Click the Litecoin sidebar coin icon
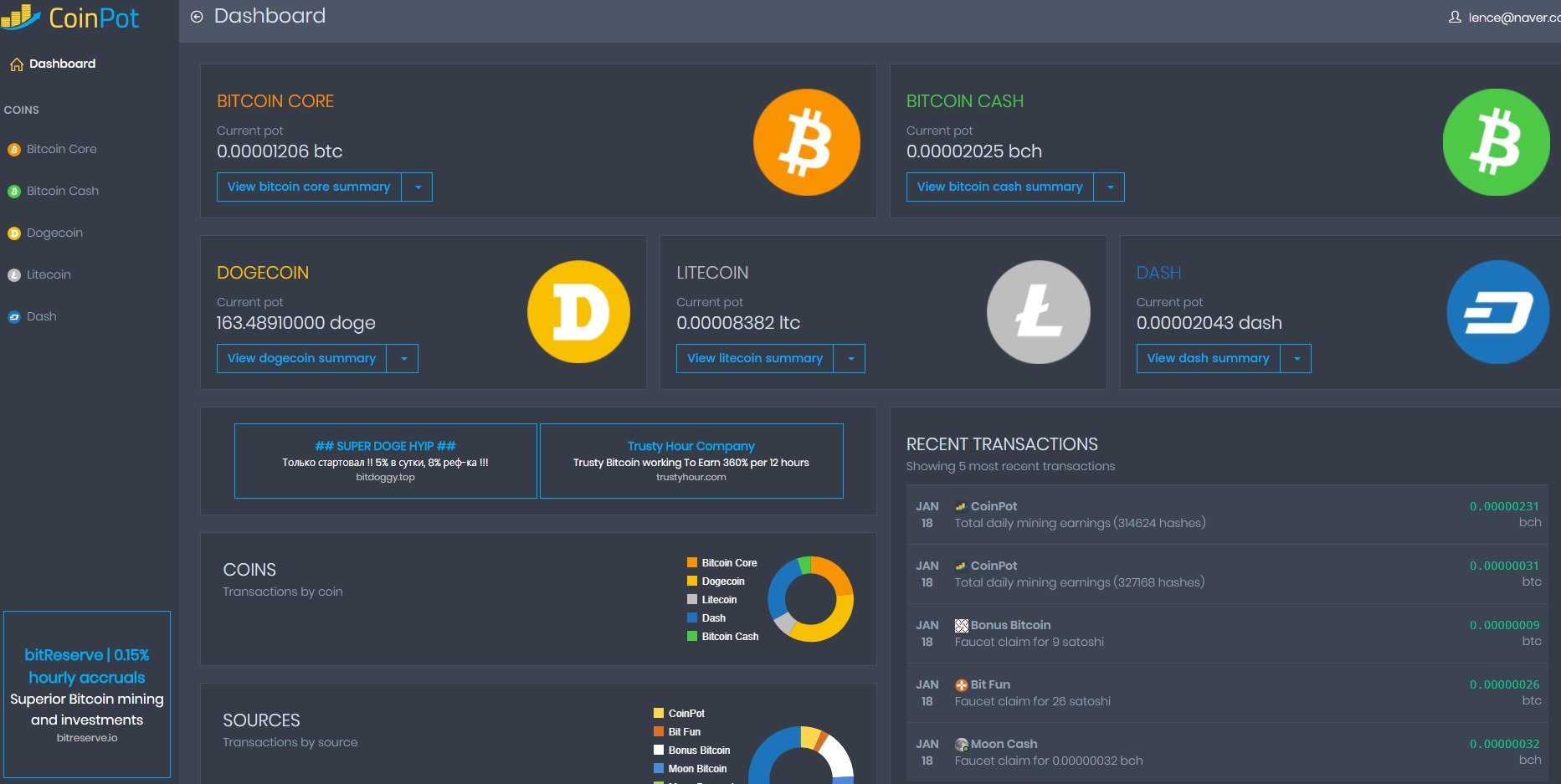This screenshot has width=1561, height=784. 14,275
